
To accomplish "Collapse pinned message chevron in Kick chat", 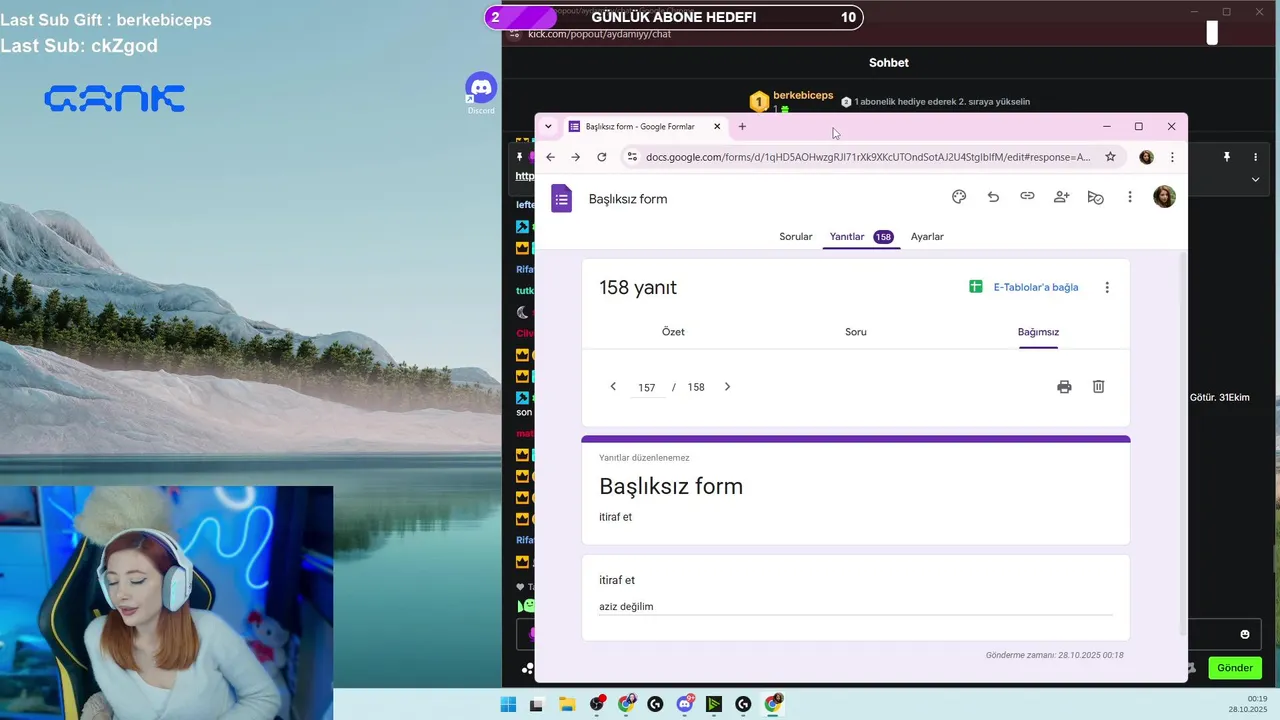I will pos(1255,179).
